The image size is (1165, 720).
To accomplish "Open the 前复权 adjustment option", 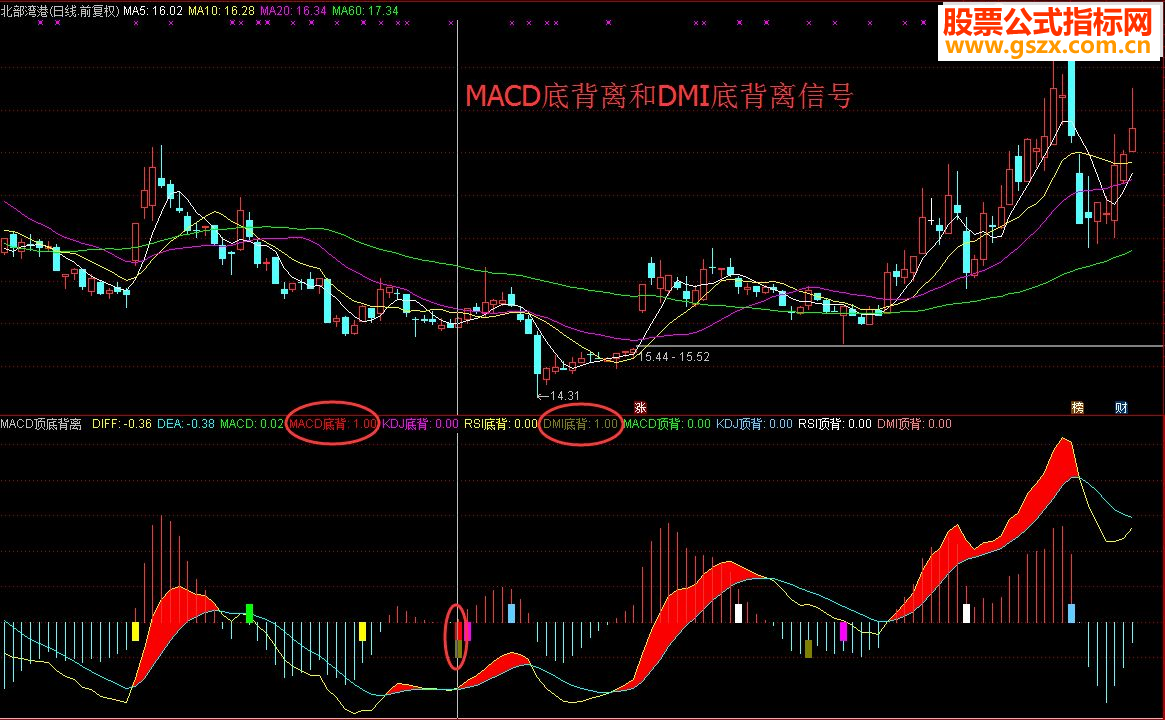I will [x=100, y=8].
